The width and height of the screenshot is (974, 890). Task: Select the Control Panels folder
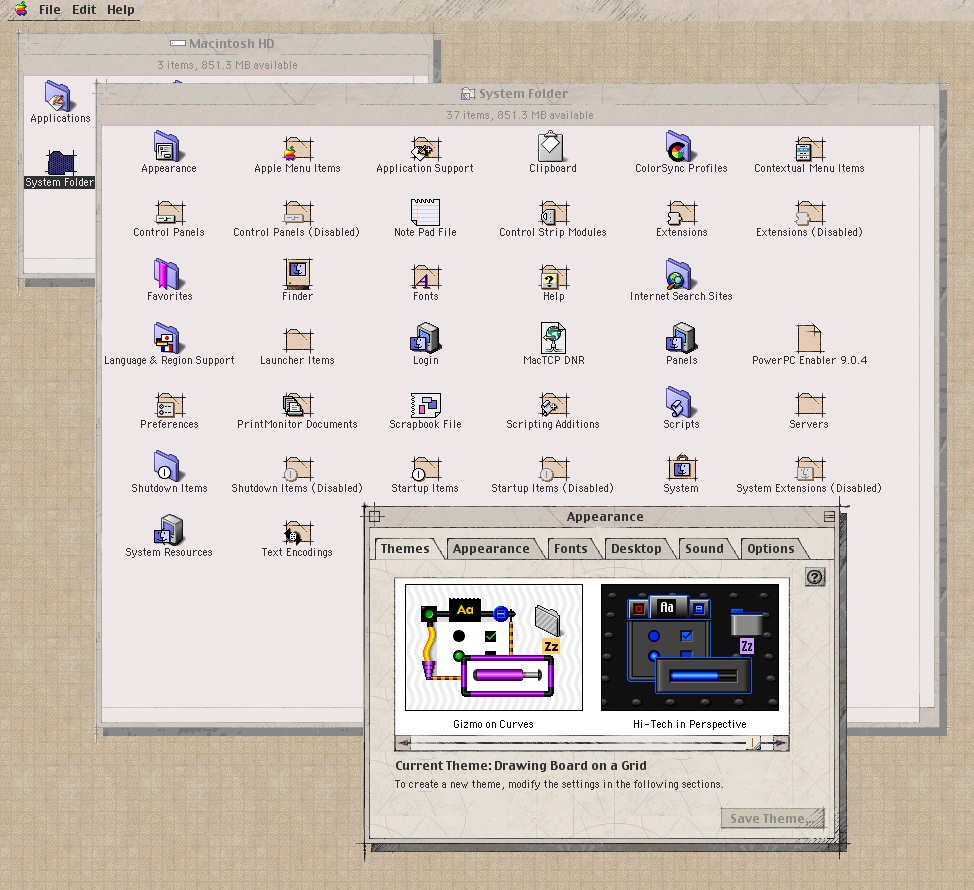170,212
